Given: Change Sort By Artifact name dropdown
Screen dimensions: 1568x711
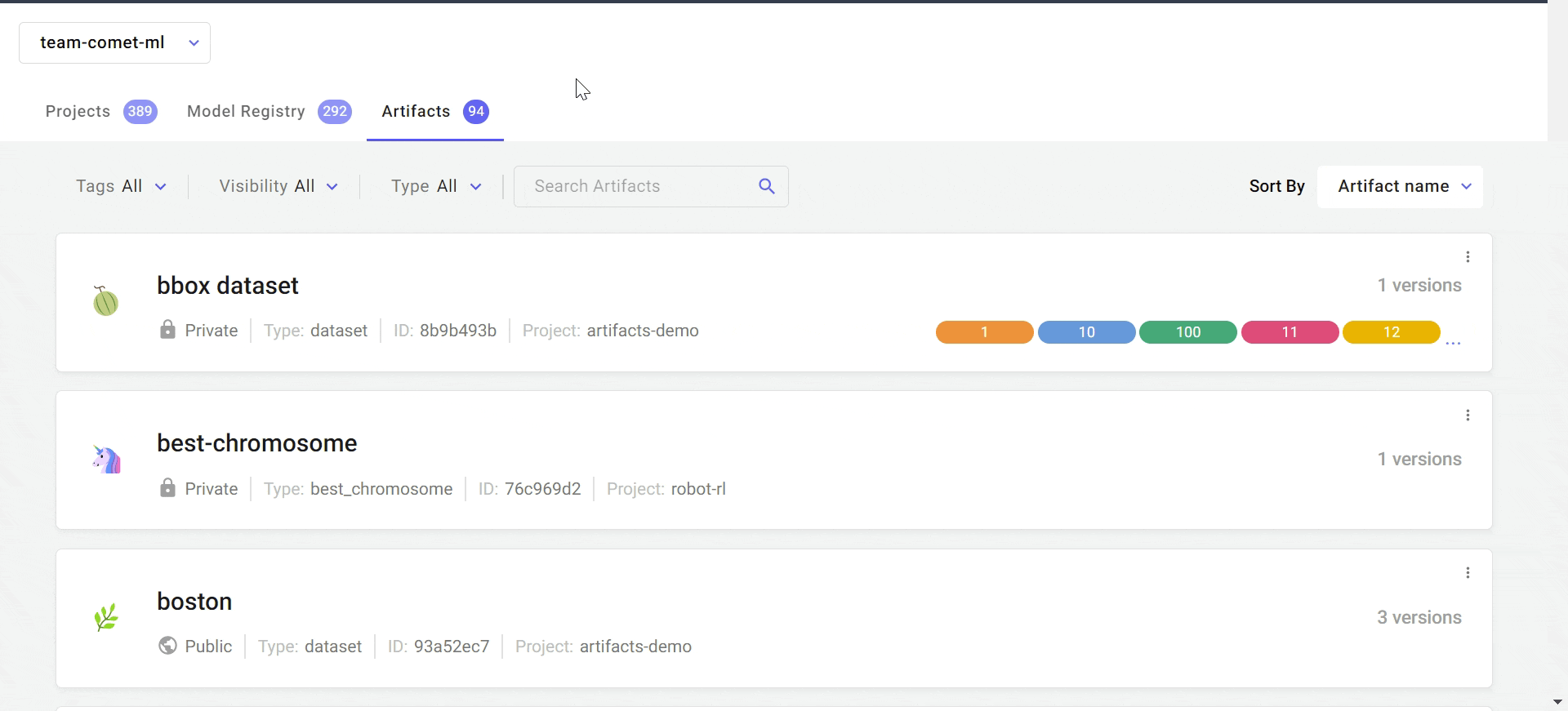Looking at the screenshot, I should (x=1400, y=186).
